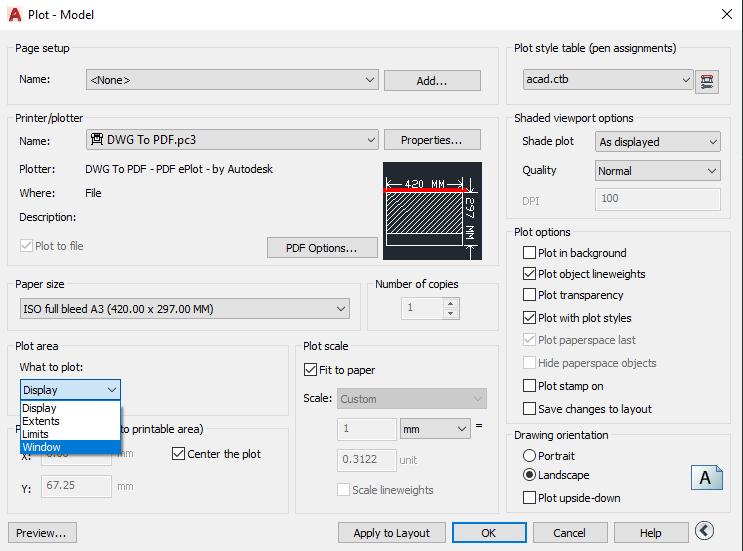Toggle disabled Scale lineweights checkbox
The width and height of the screenshot is (743, 551).
344,489
